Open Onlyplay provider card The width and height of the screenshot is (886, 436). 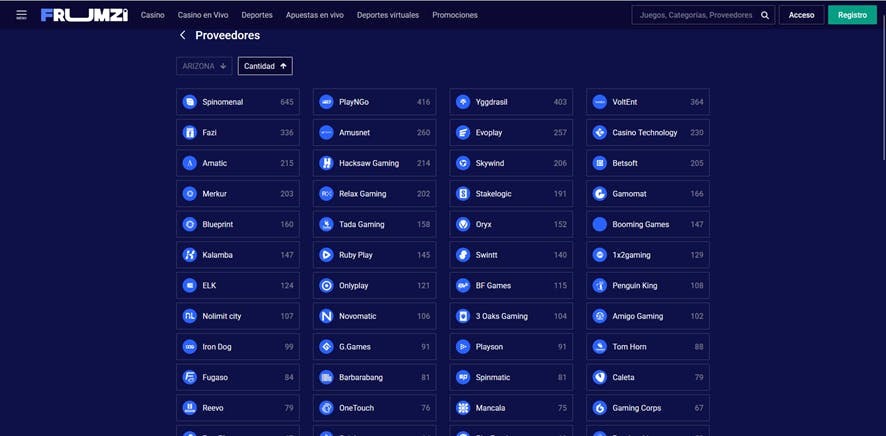point(375,285)
